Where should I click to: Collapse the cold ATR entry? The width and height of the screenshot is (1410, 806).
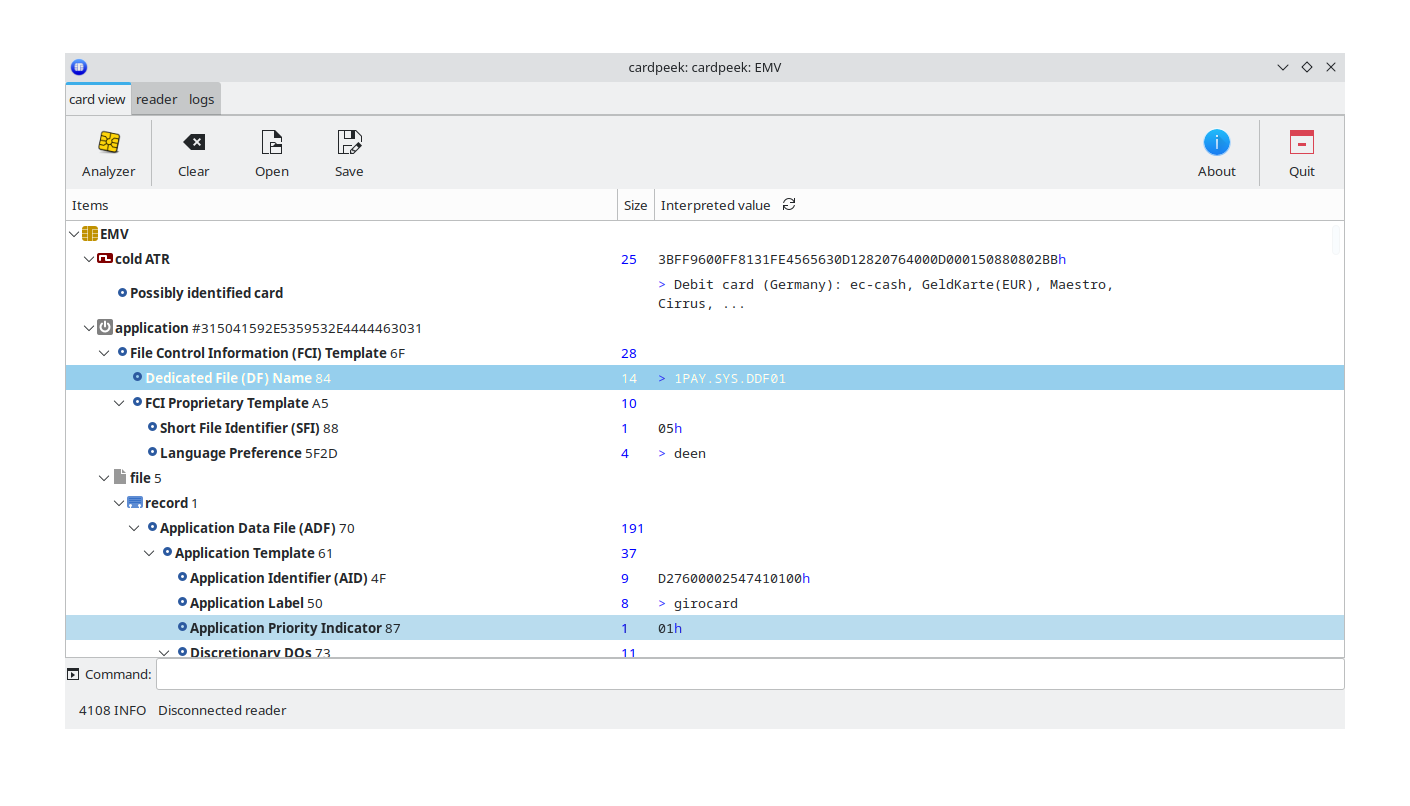(88, 258)
